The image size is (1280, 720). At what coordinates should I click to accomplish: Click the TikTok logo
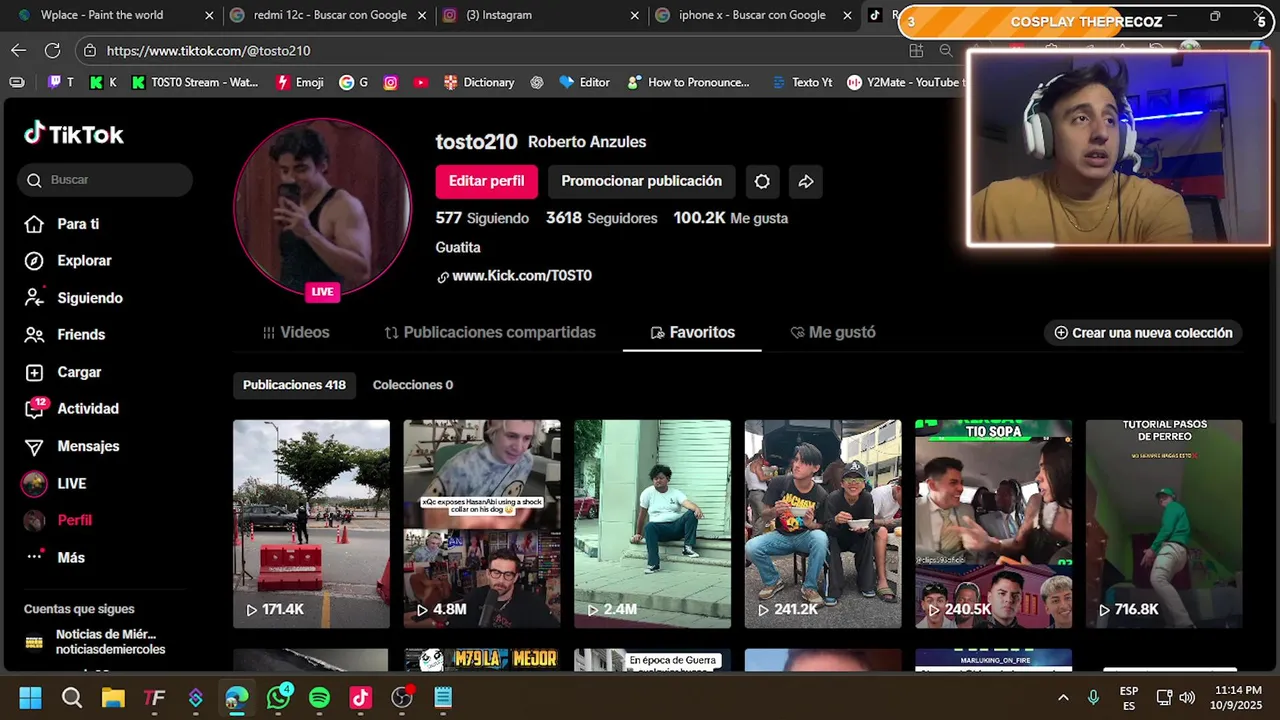(74, 134)
